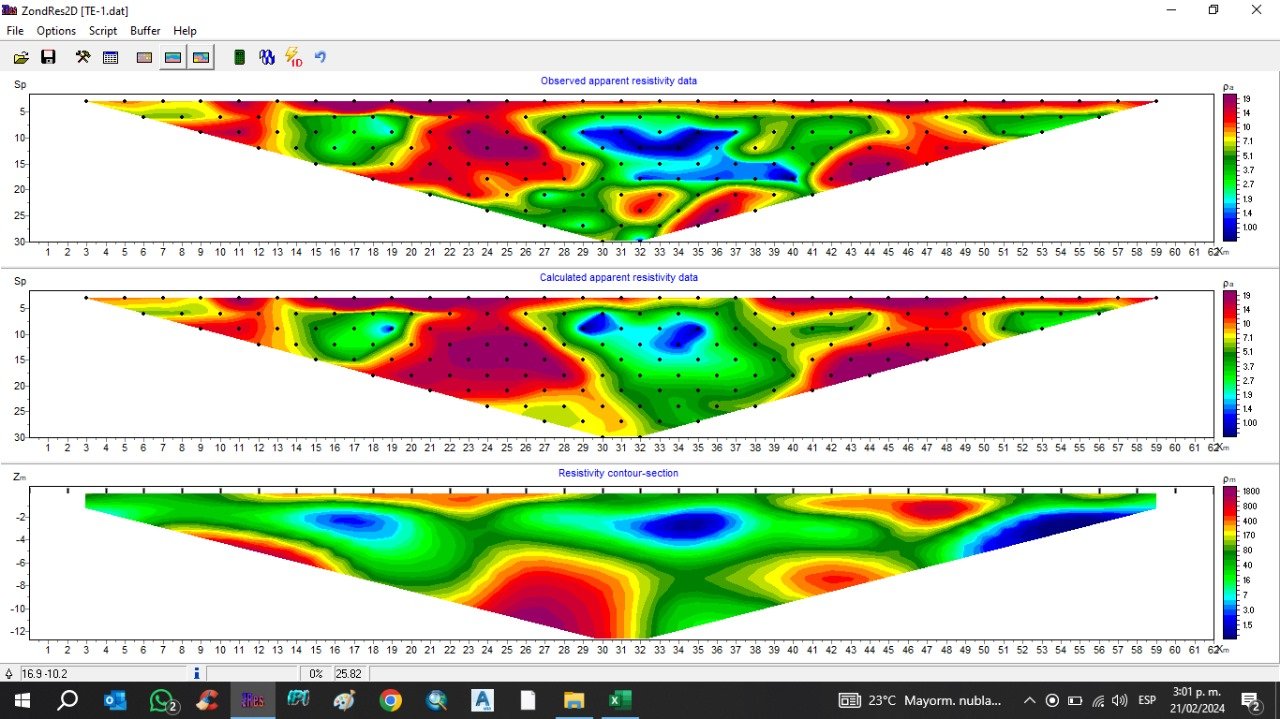Undo last change with blue arrow icon
Viewport: 1280px width, 719px height.
coord(321,58)
